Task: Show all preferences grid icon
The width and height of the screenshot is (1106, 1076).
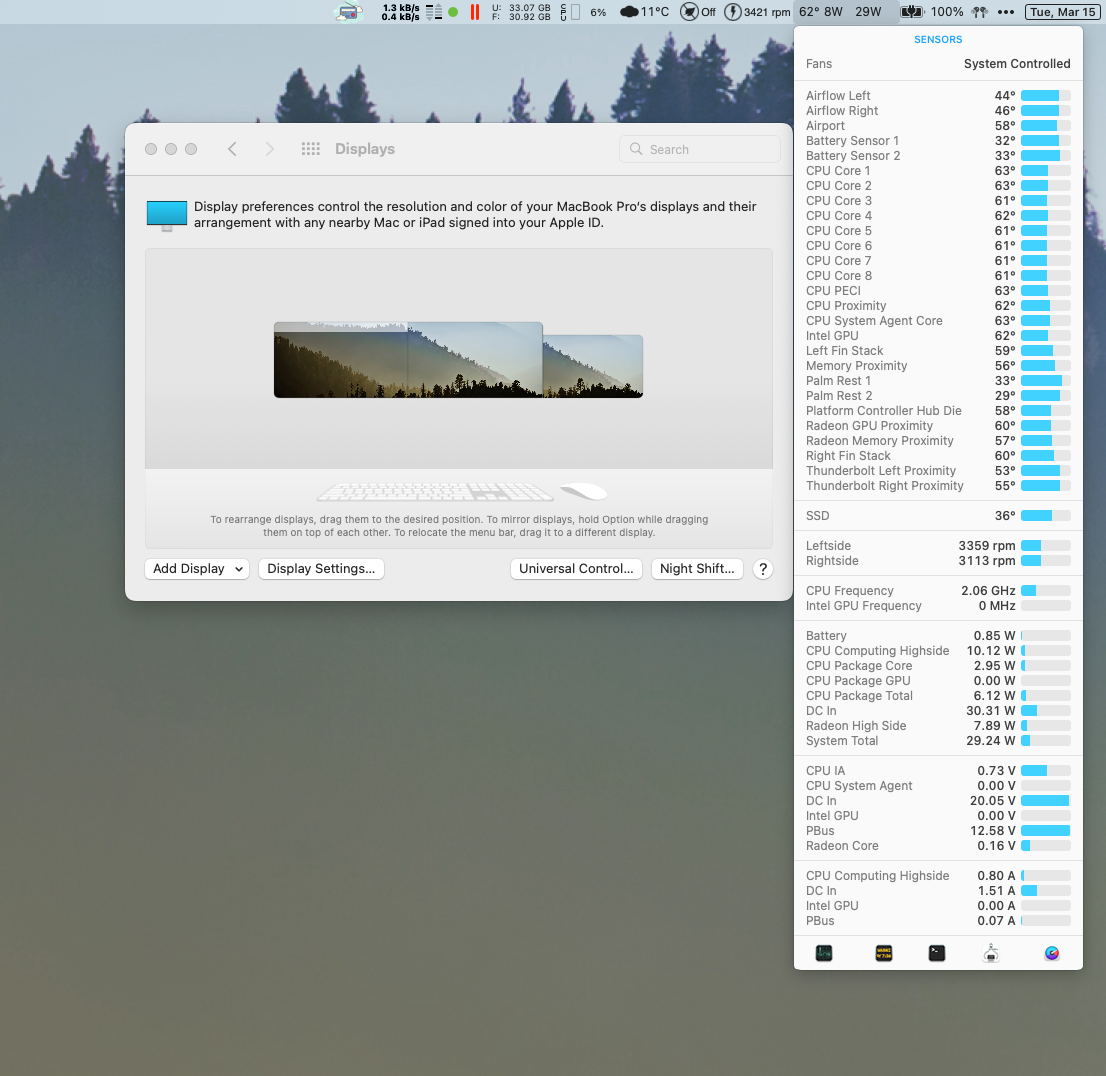Action: (x=310, y=149)
